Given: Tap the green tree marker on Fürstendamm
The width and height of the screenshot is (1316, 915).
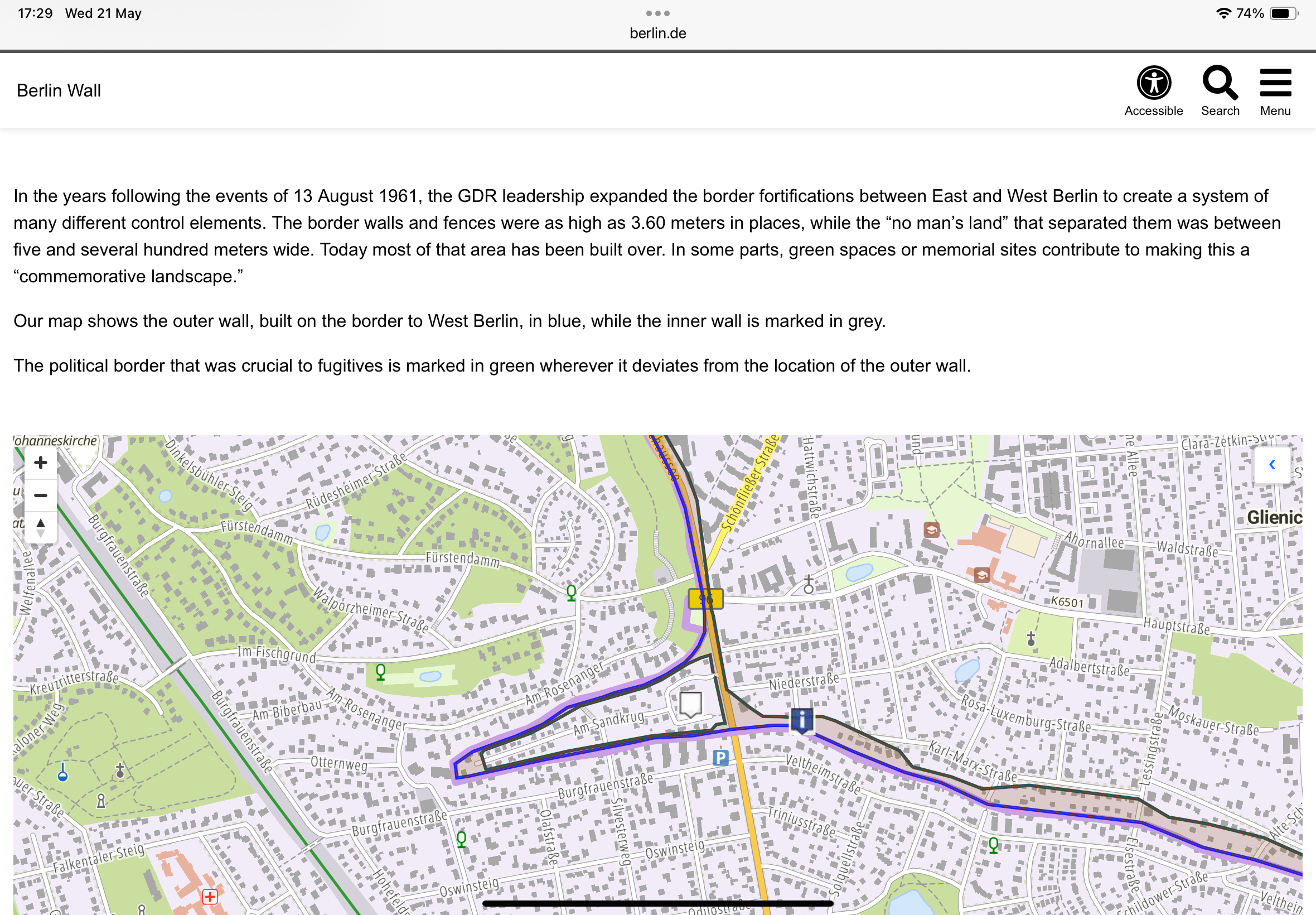Looking at the screenshot, I should [x=571, y=593].
